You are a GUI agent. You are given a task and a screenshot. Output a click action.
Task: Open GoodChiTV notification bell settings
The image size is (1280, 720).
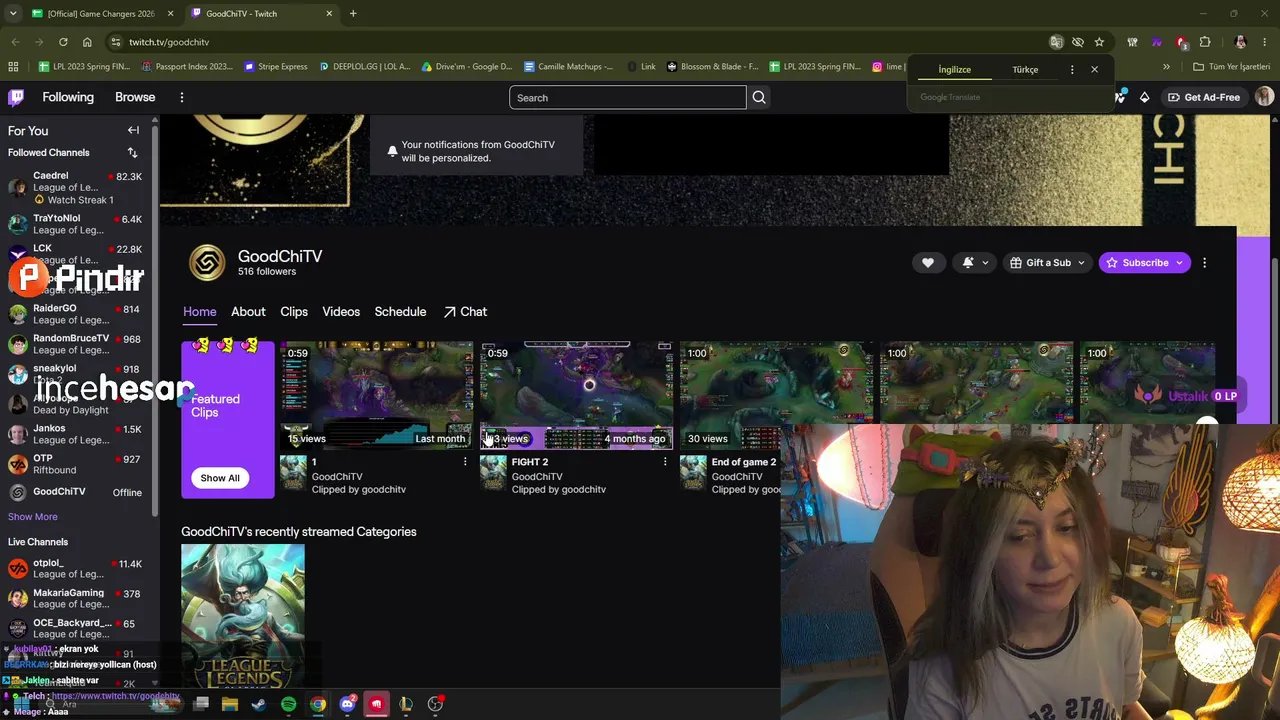[x=975, y=263]
